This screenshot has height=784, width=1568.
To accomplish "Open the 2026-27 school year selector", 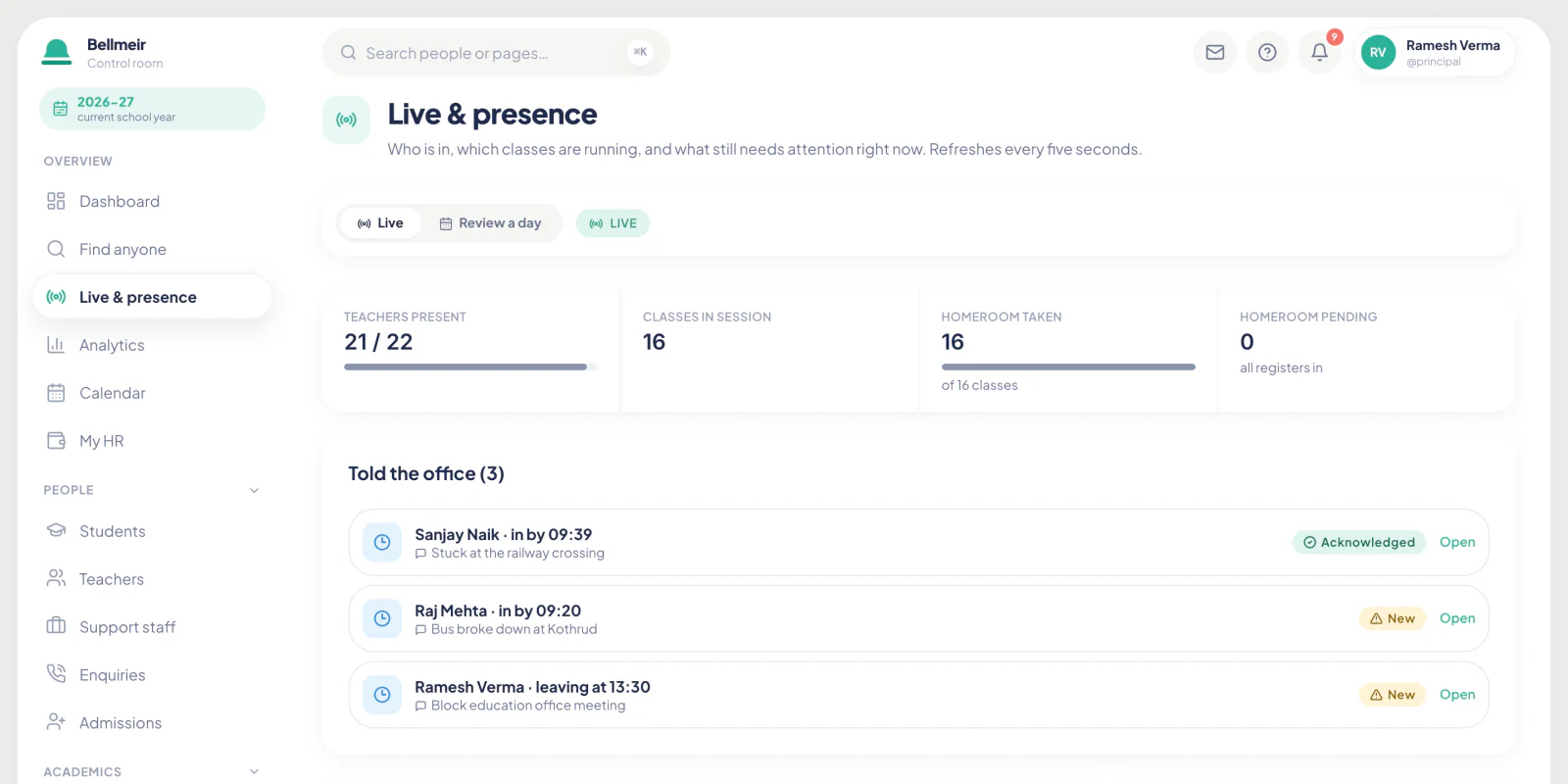I will pos(152,109).
